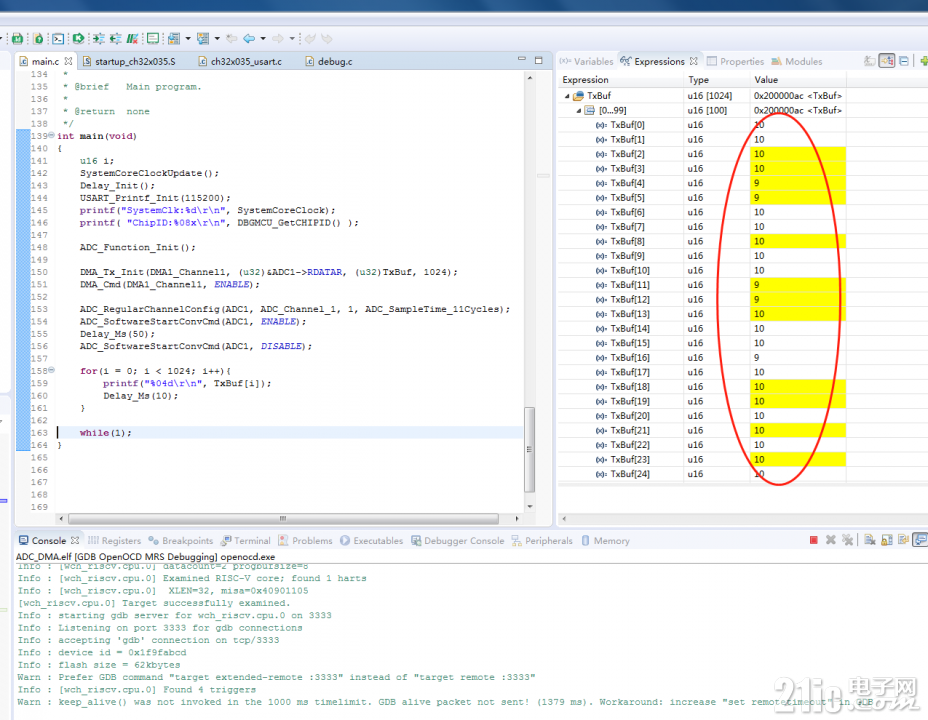Toggle the Scroll Lock console icon

click(887, 540)
